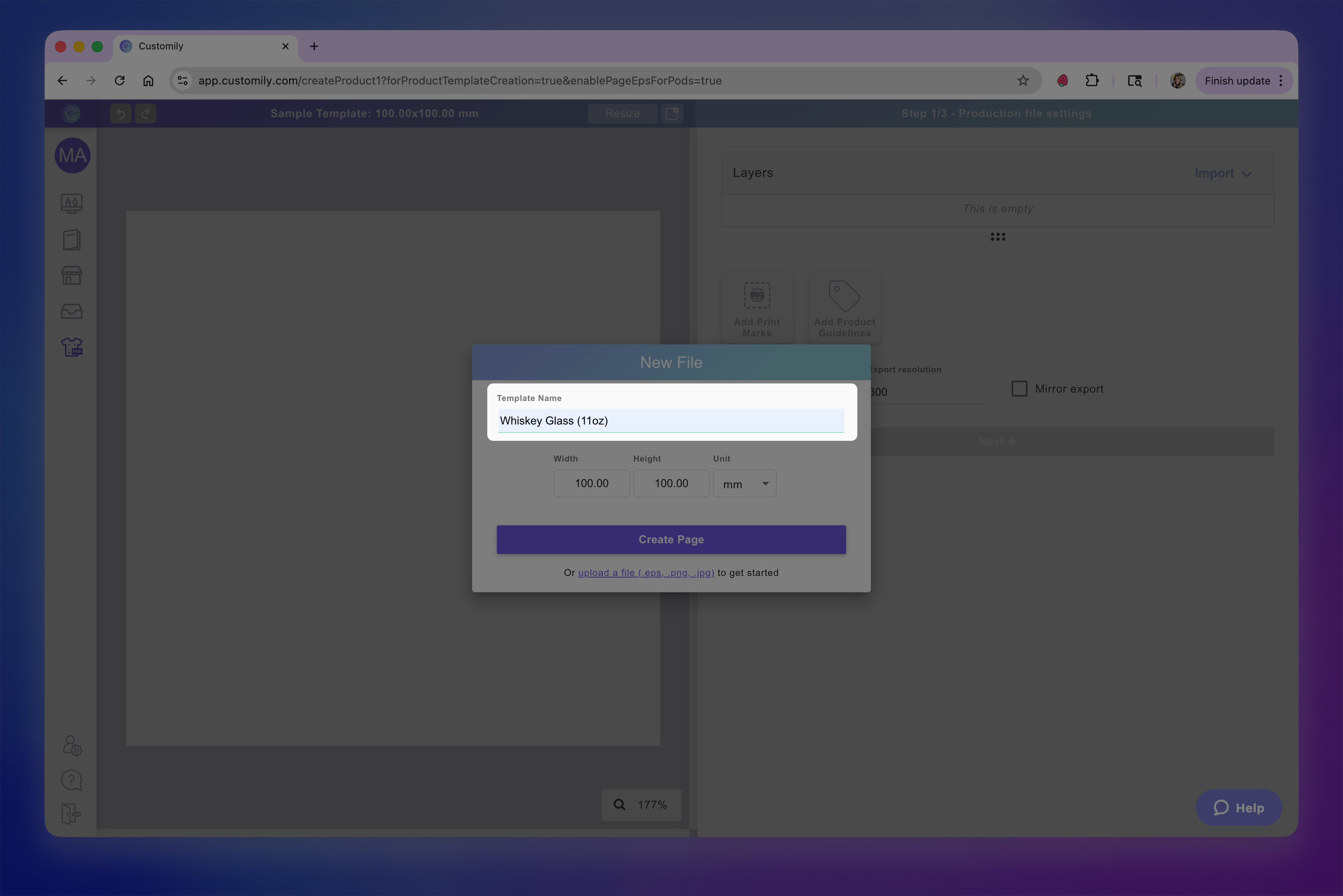
Task: Click the Template Name input field
Action: [671, 420]
